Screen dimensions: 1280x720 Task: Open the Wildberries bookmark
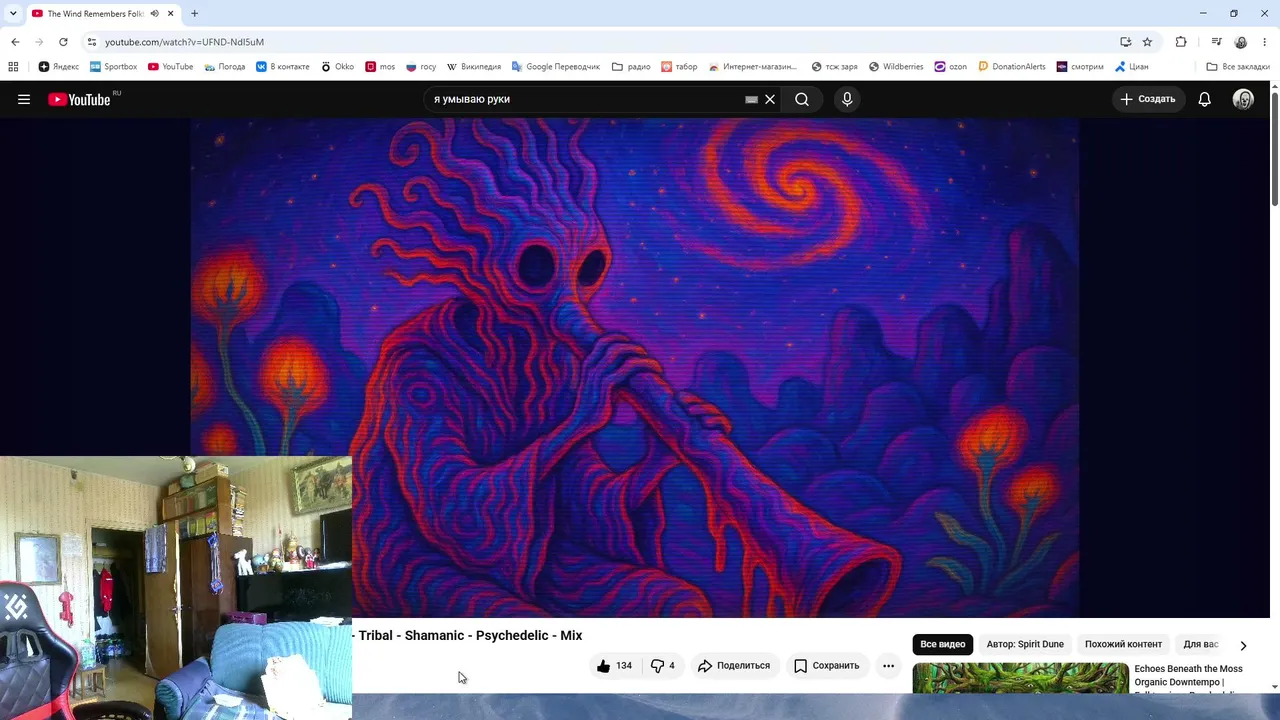pyautogui.click(x=896, y=67)
